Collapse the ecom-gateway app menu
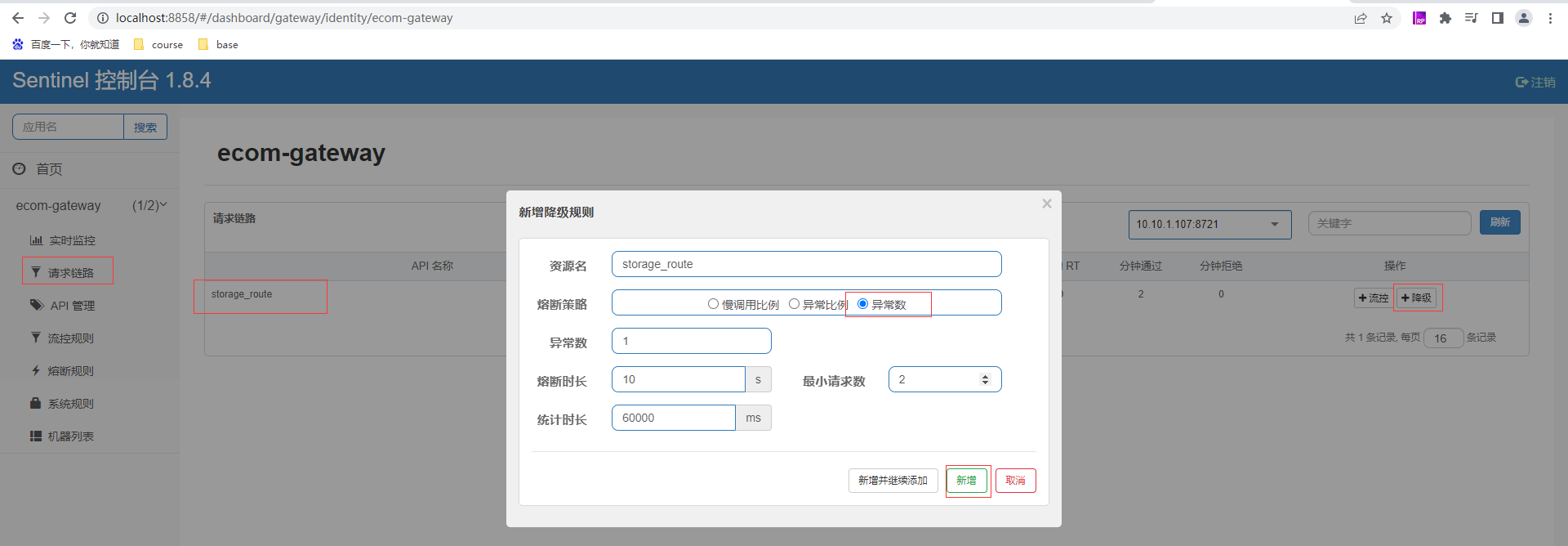The image size is (1568, 546). [x=90, y=205]
